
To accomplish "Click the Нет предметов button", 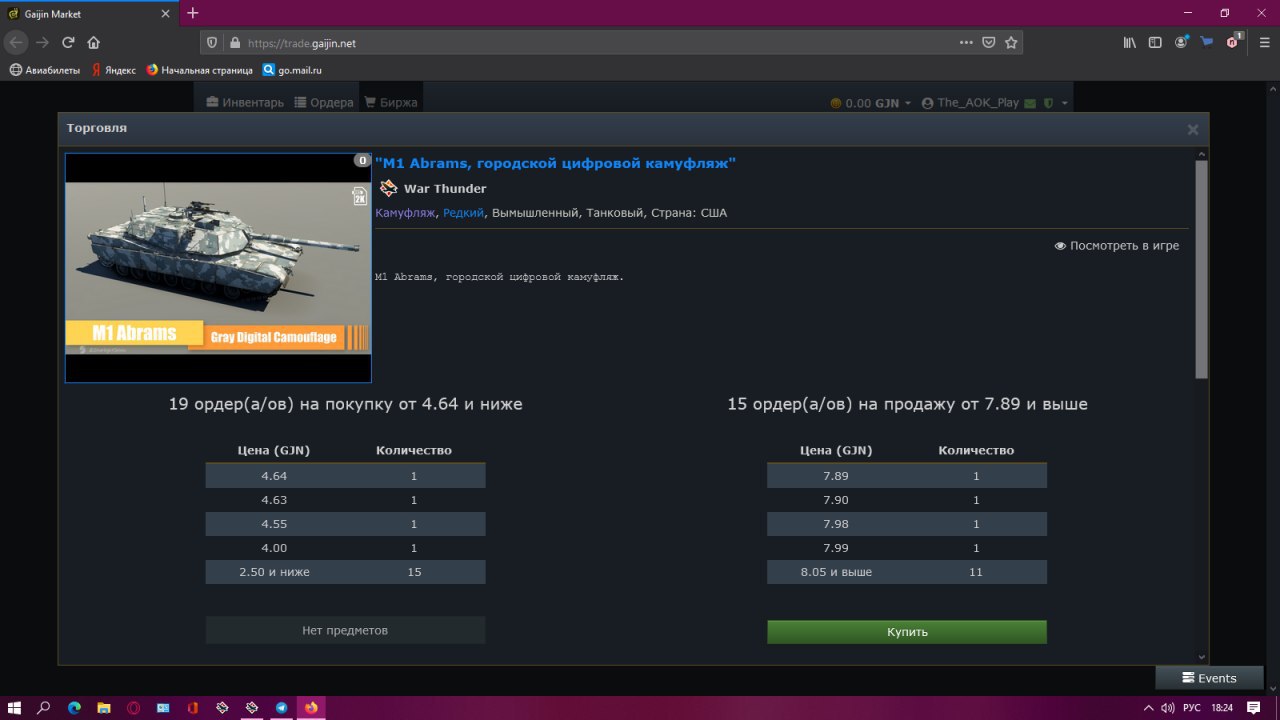I will click(x=345, y=630).
